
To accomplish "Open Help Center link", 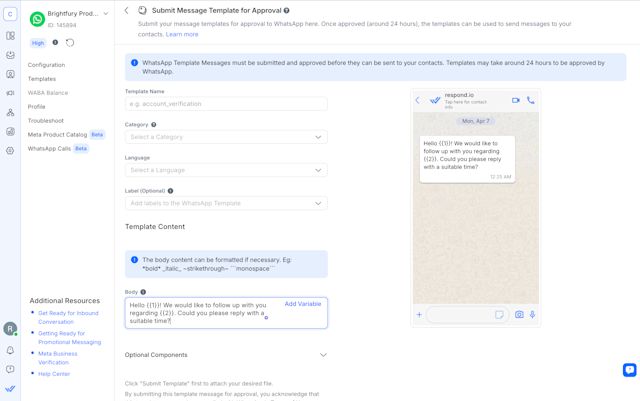I will [x=54, y=374].
